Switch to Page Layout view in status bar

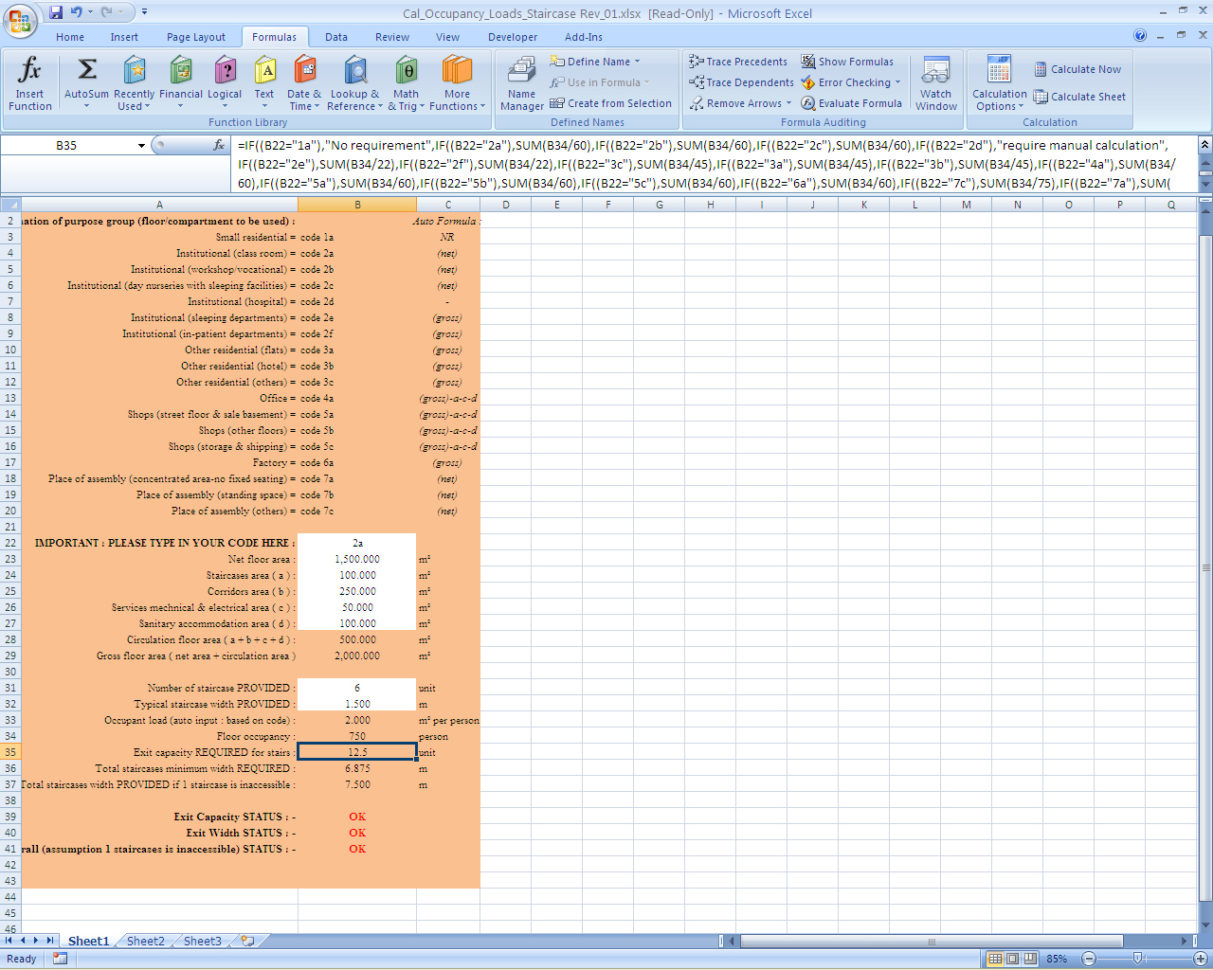tap(1012, 958)
